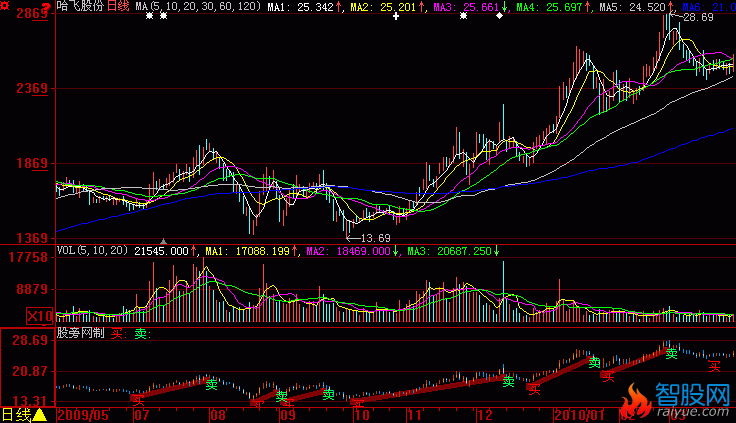Screen dimensions: 736x423
Task: Click the green MA4: 25.697 value
Action: tap(549, 7)
